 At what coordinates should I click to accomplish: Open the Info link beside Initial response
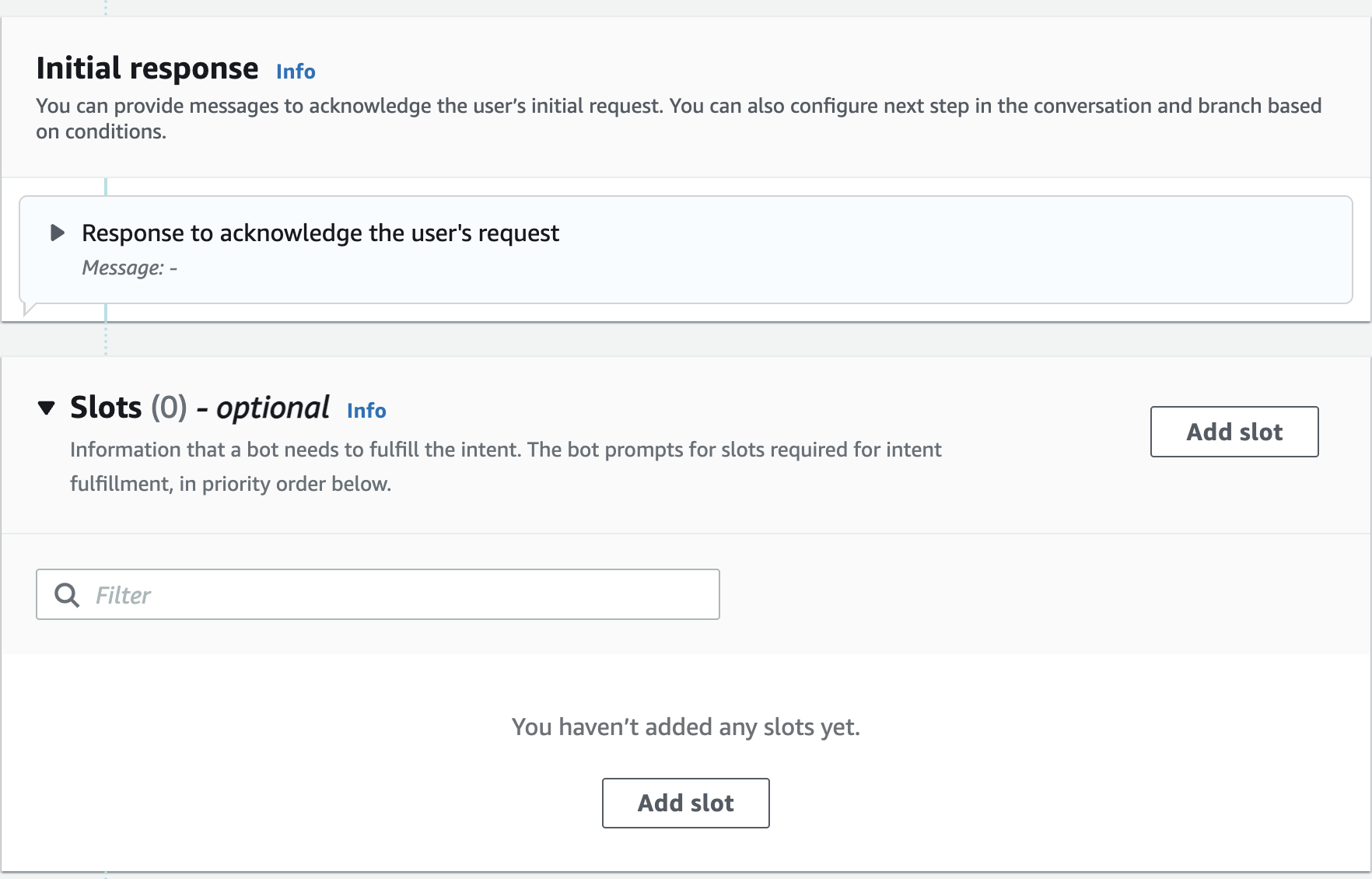click(296, 72)
